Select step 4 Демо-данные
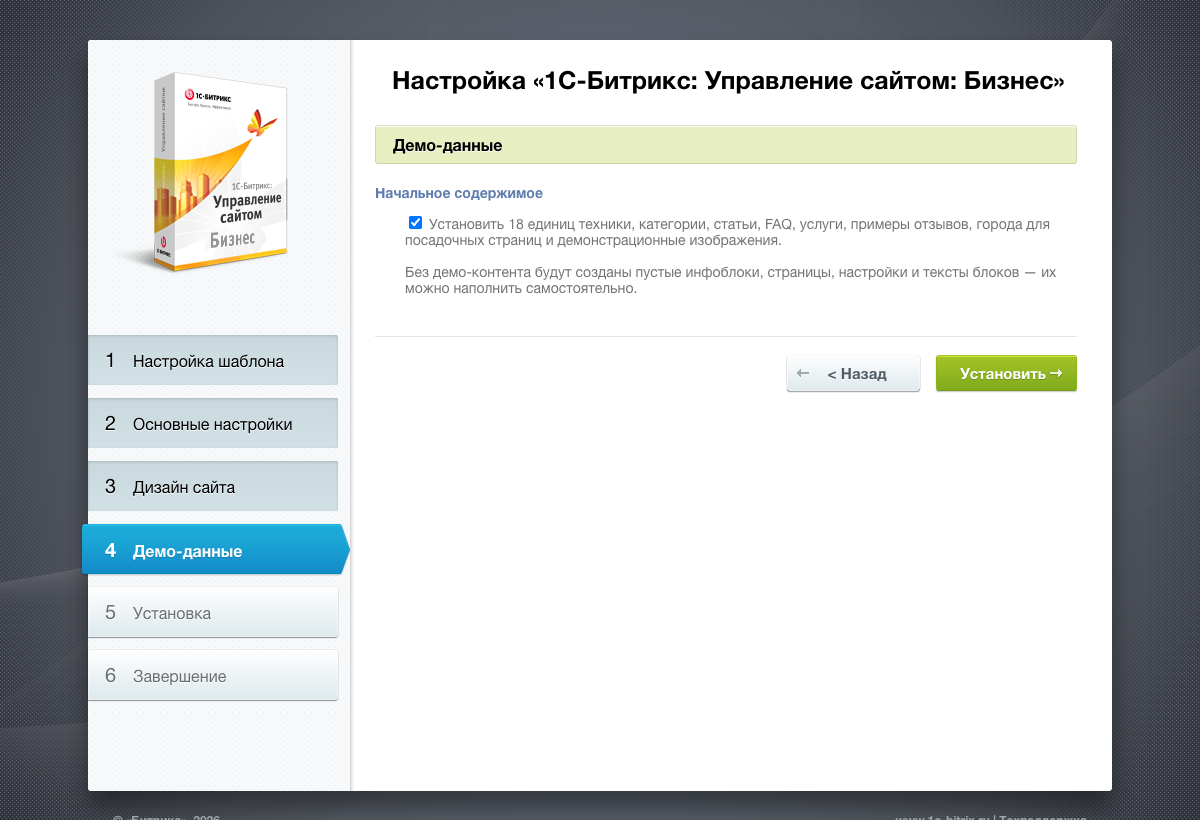Image resolution: width=1200 pixels, height=820 pixels. (x=215, y=549)
